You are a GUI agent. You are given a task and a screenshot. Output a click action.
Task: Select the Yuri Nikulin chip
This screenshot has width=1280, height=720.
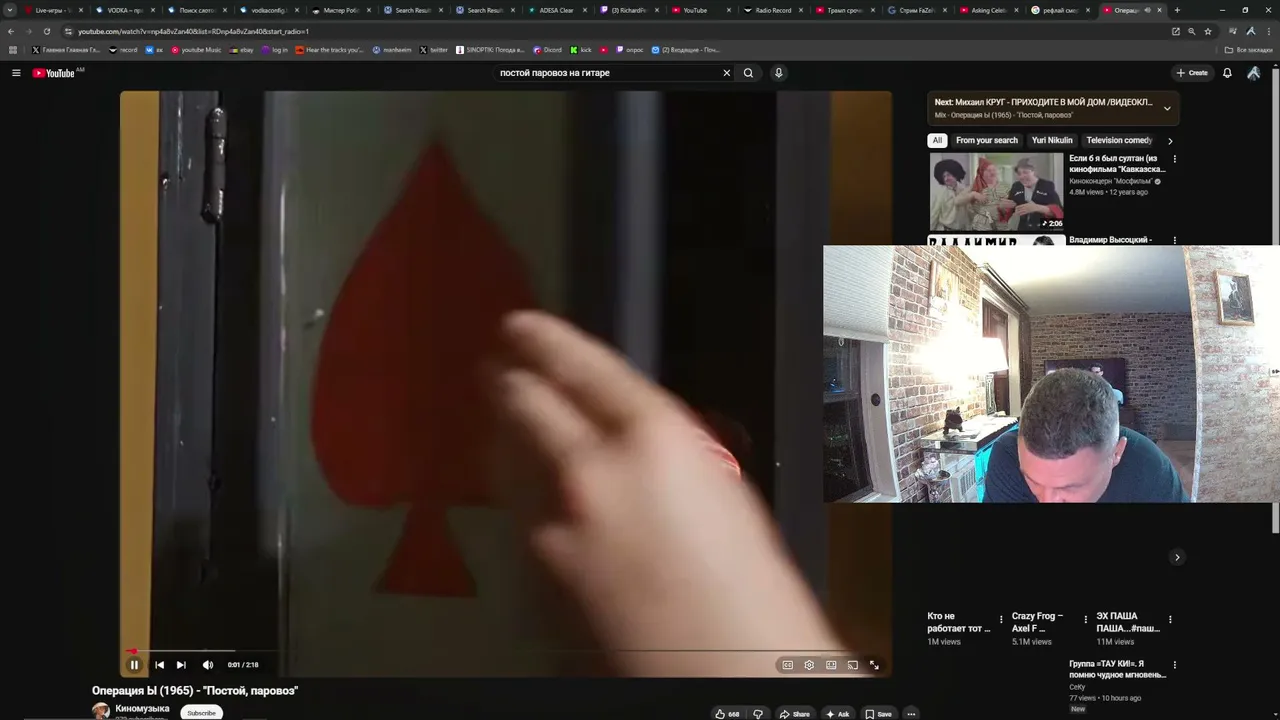(1052, 141)
